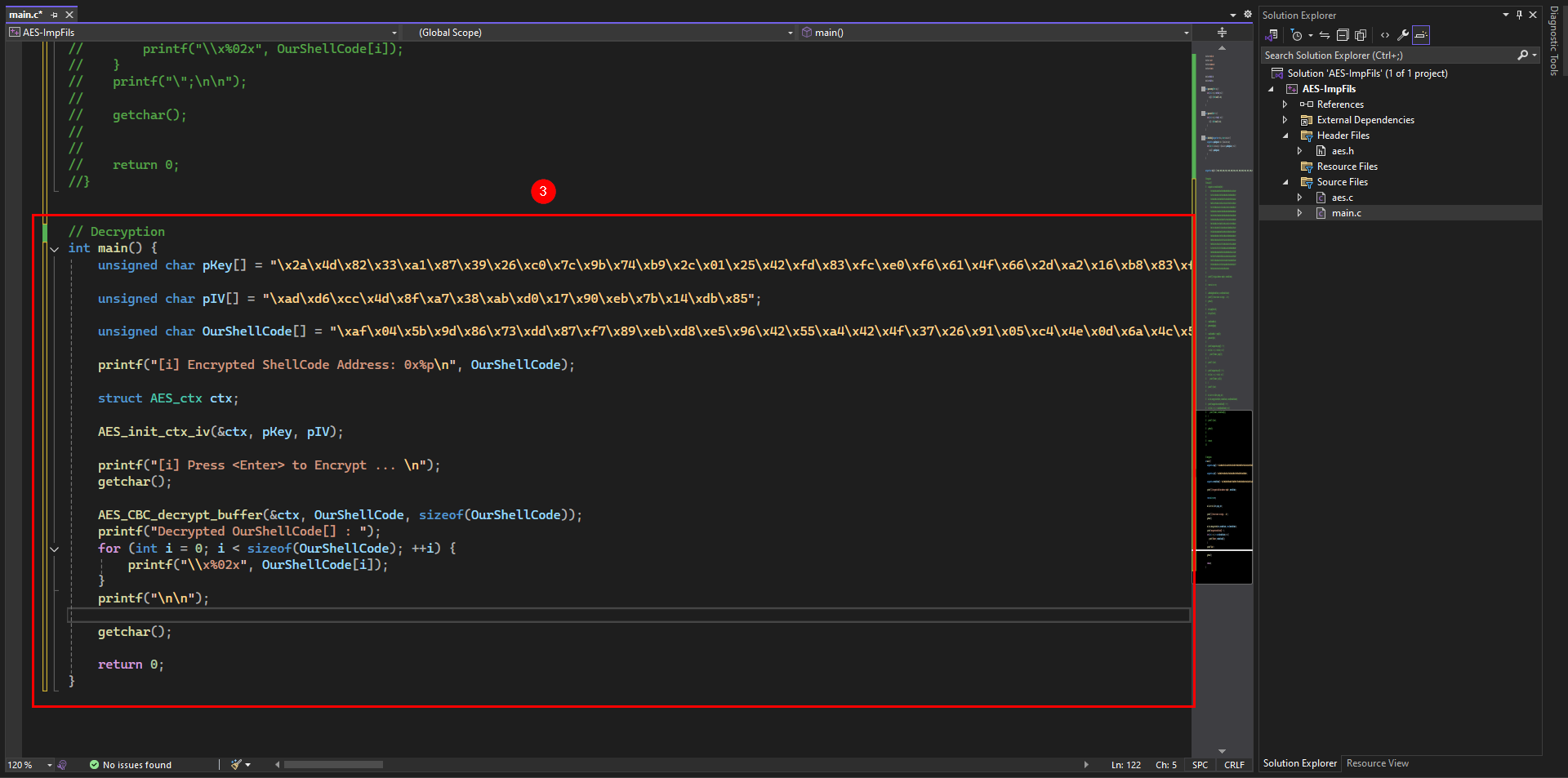Viewport: 1568px width, 778px height.
Task: Select main.c in Solution Explorer tree
Action: [x=1346, y=213]
